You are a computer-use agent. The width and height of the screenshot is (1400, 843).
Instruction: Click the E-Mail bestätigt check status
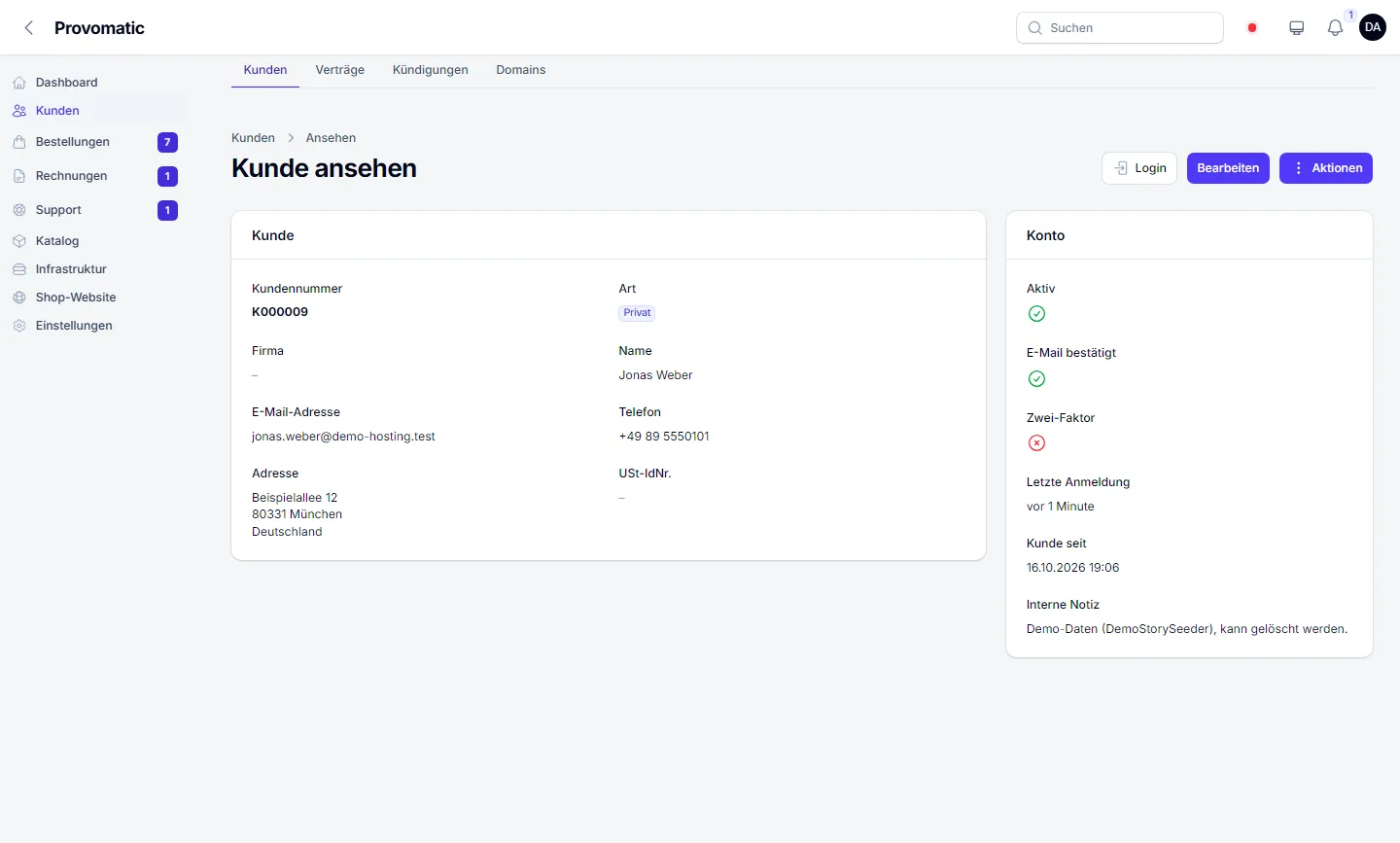coord(1036,378)
